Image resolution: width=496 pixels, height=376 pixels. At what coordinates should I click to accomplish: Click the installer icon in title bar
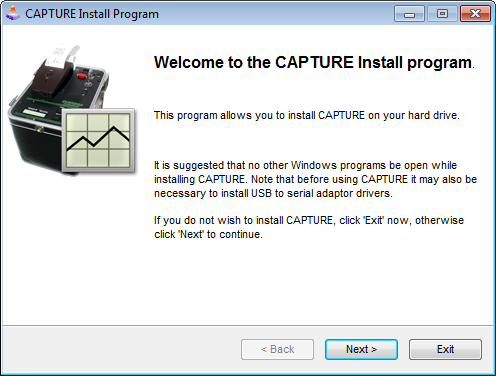pyautogui.click(x=13, y=13)
